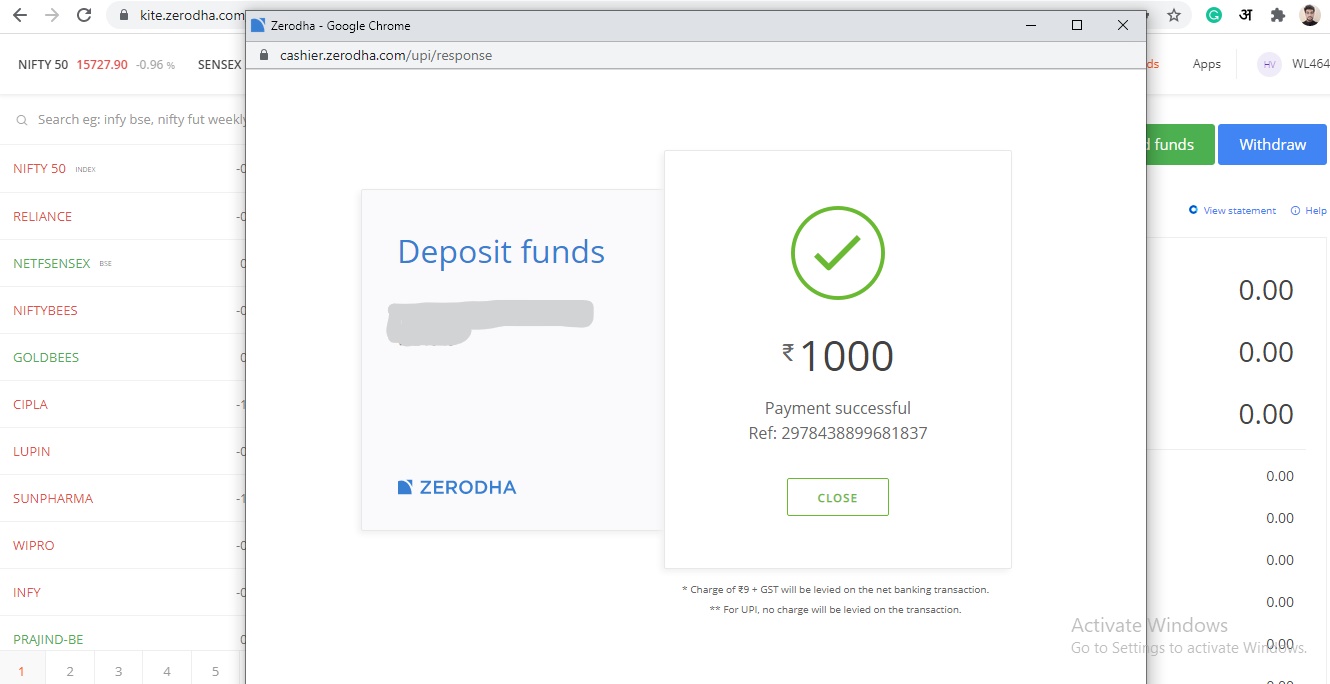Screen dimensions: 1330x684
Task: Select GOLDBEES in the watchlist
Action: (x=46, y=357)
